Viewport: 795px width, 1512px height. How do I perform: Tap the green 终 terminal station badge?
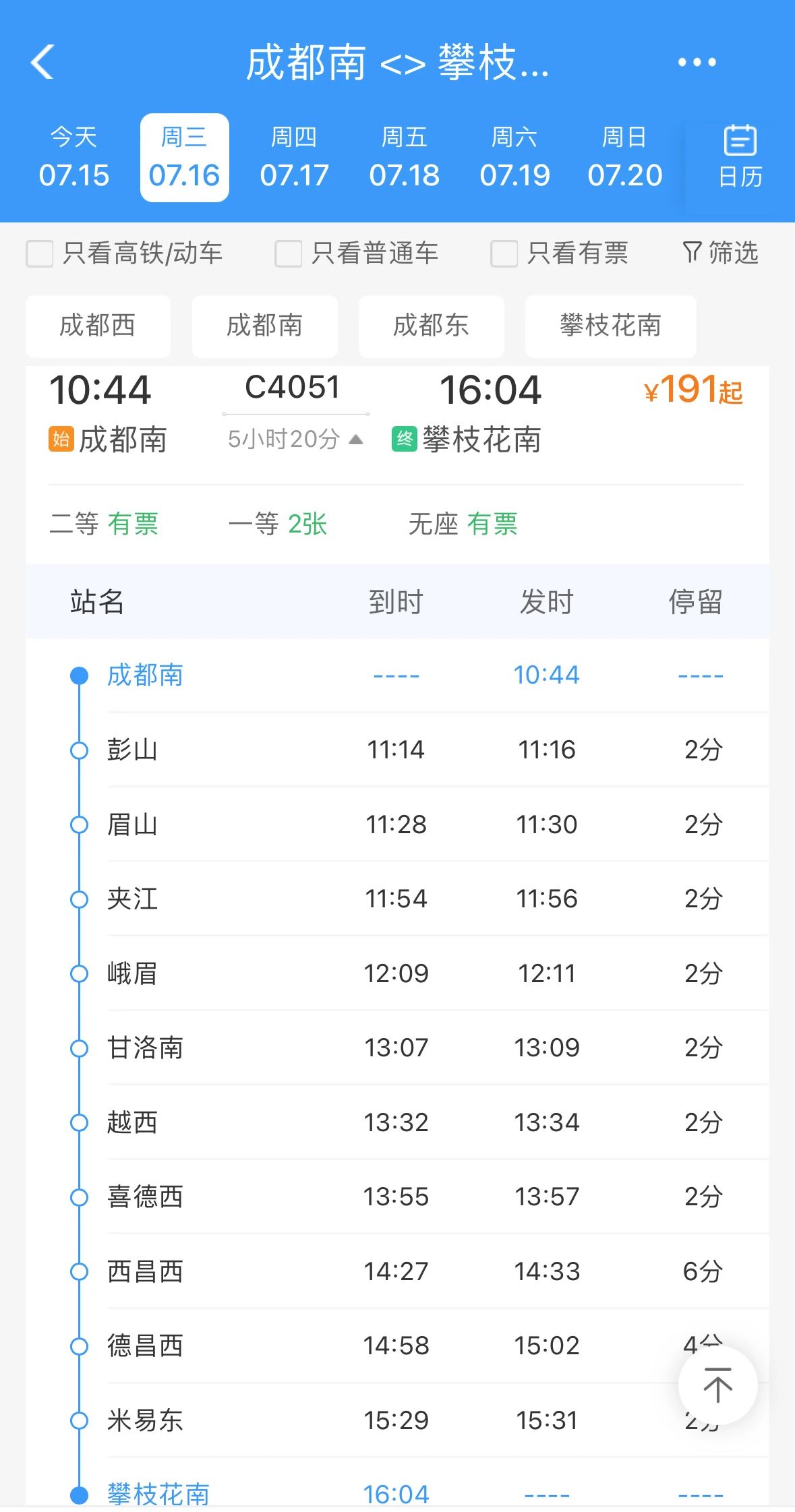tap(405, 440)
